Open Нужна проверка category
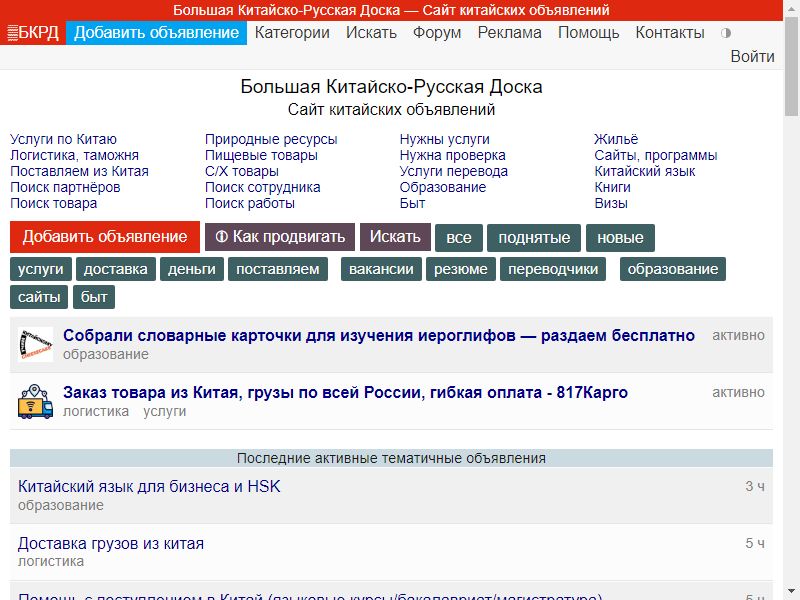The image size is (800, 600). pyautogui.click(x=453, y=155)
